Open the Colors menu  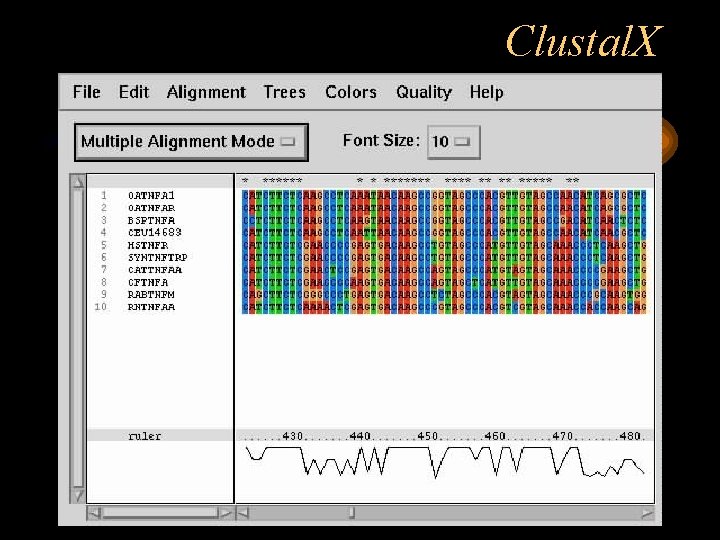(351, 92)
